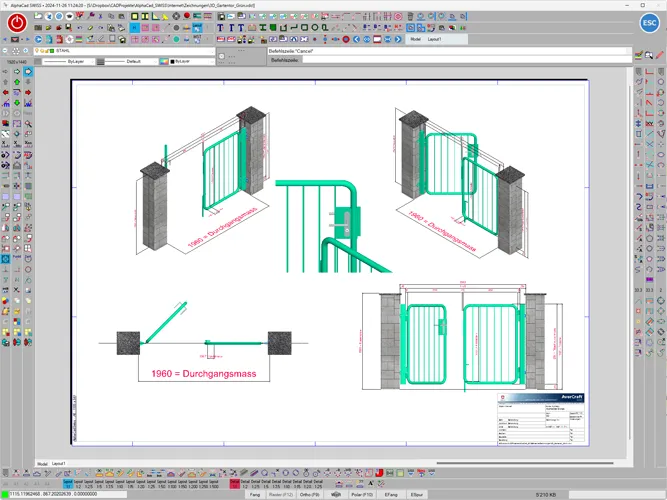667x500 pixels.
Task: Switch to the Model tab at bottom
Action: [42, 464]
